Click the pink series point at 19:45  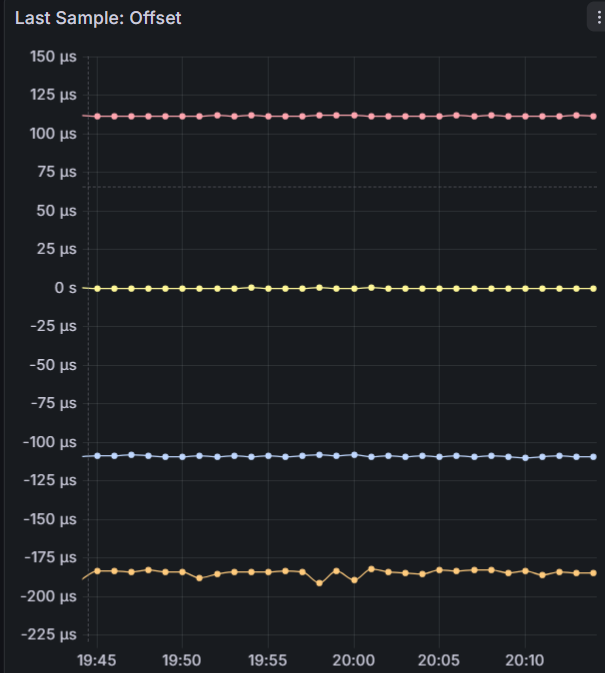click(97, 116)
